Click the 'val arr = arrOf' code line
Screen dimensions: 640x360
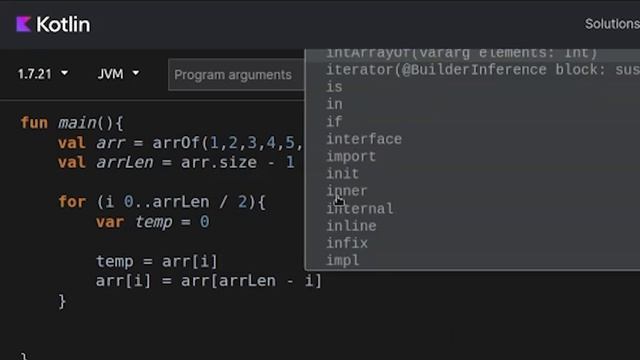click(180, 143)
